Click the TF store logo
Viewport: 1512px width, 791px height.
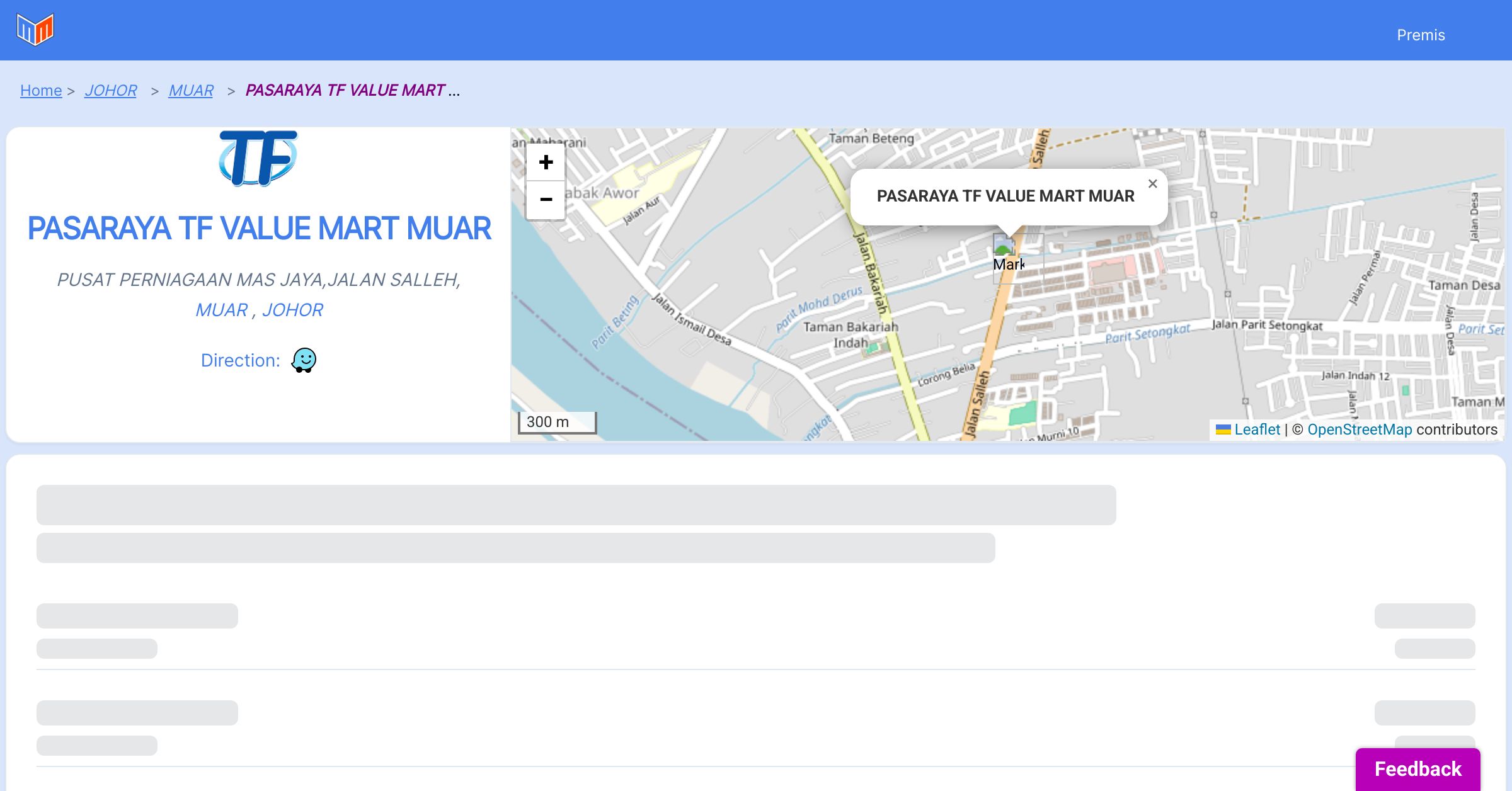coord(258,158)
